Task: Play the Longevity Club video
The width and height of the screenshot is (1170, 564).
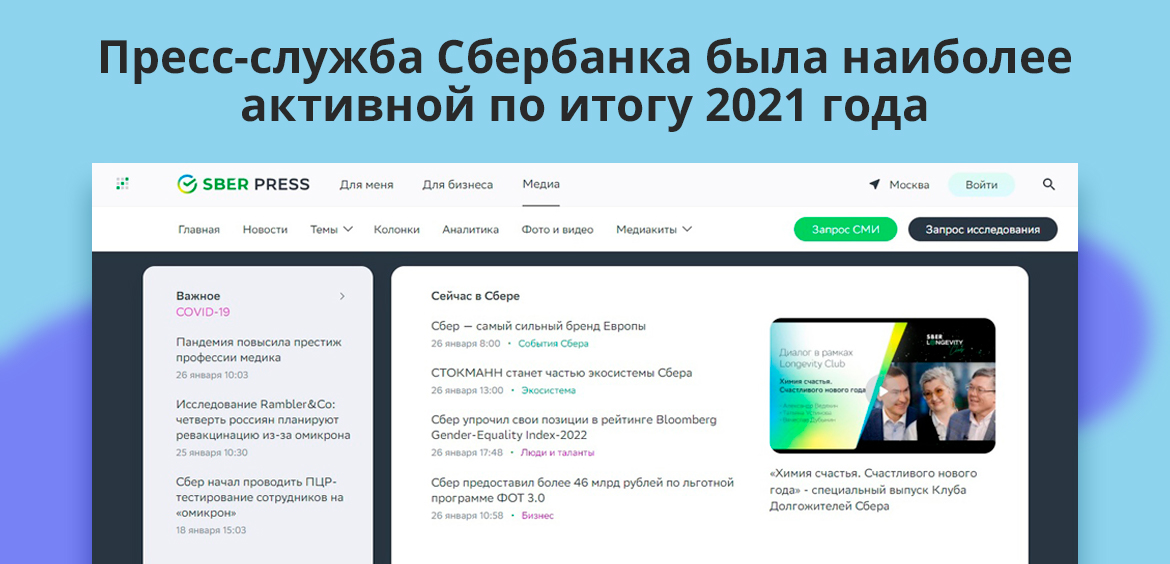Action: pyautogui.click(x=883, y=391)
